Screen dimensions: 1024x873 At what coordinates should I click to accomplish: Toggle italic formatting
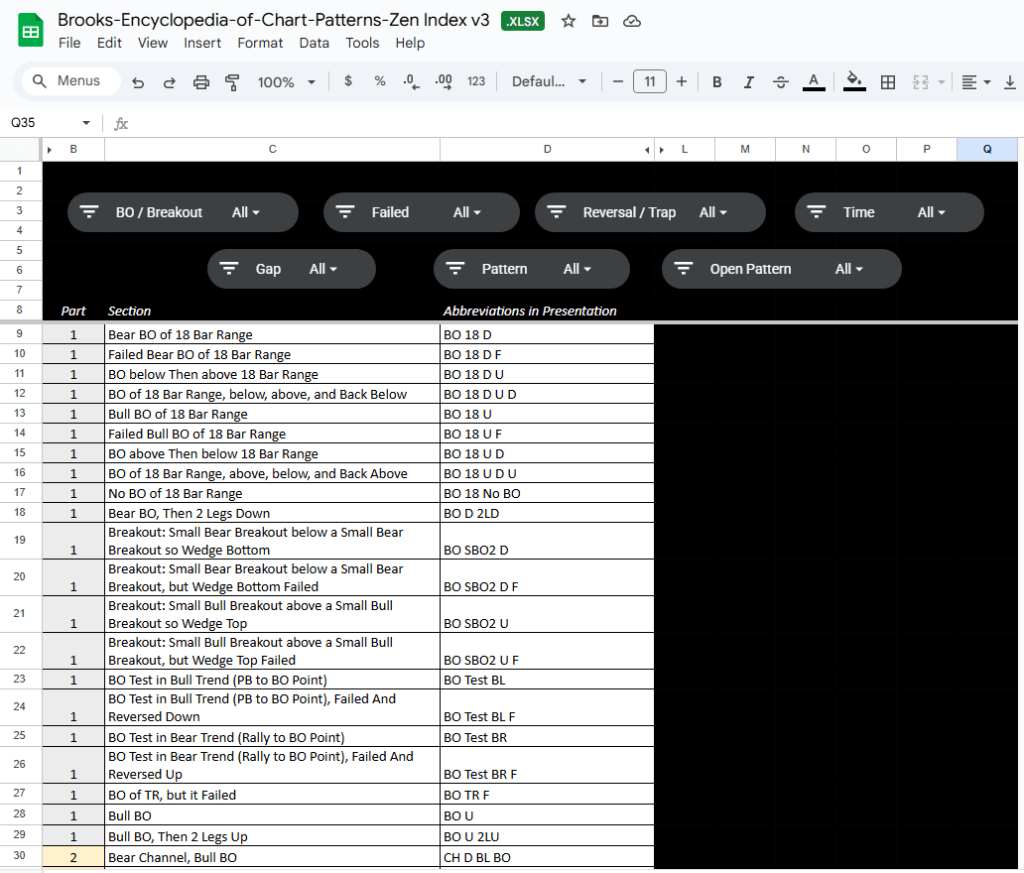748,82
